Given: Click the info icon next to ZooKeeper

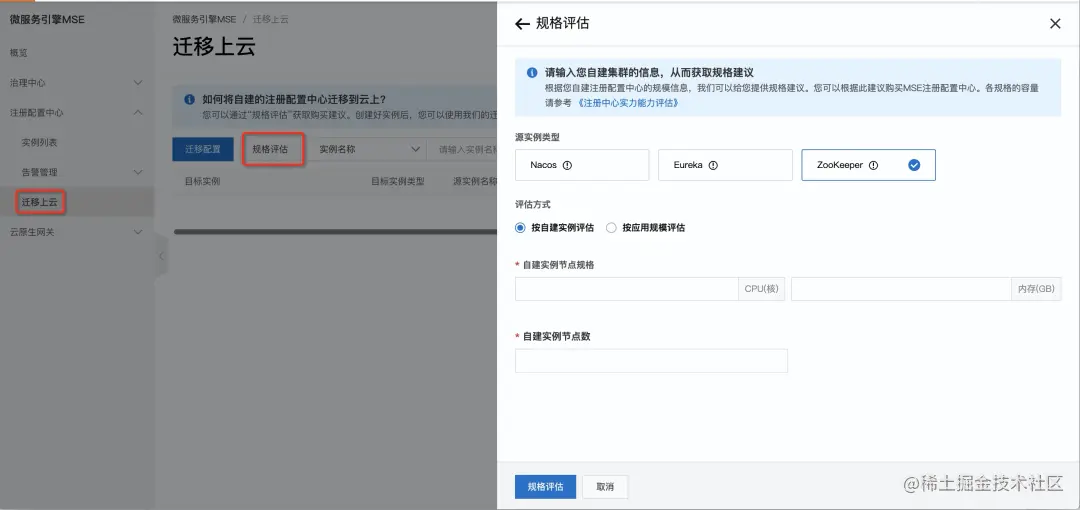Looking at the screenshot, I should (x=873, y=165).
